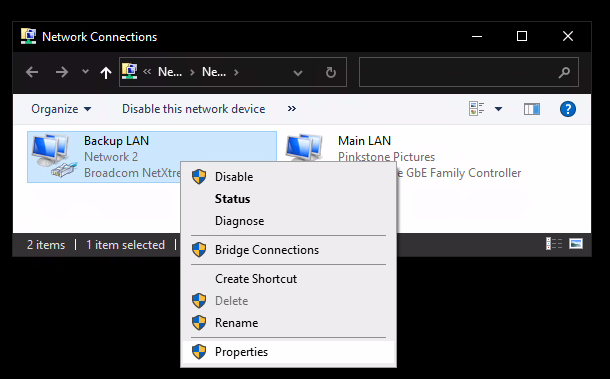The image size is (610, 379).
Task: Show more toolbar commands chevron
Action: 292,109
